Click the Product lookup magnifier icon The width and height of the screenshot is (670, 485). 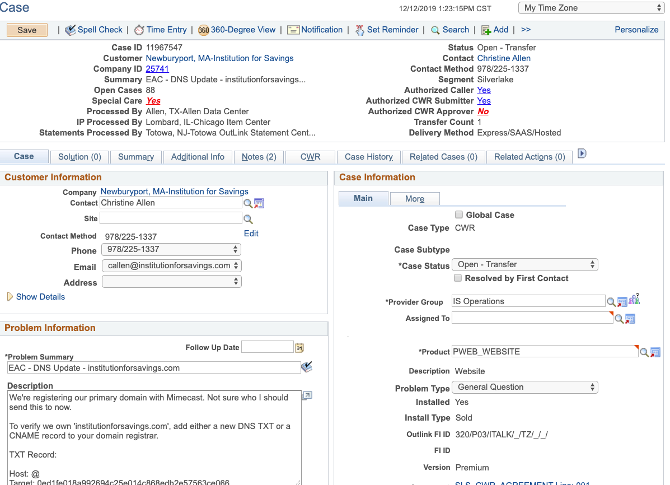coord(643,352)
